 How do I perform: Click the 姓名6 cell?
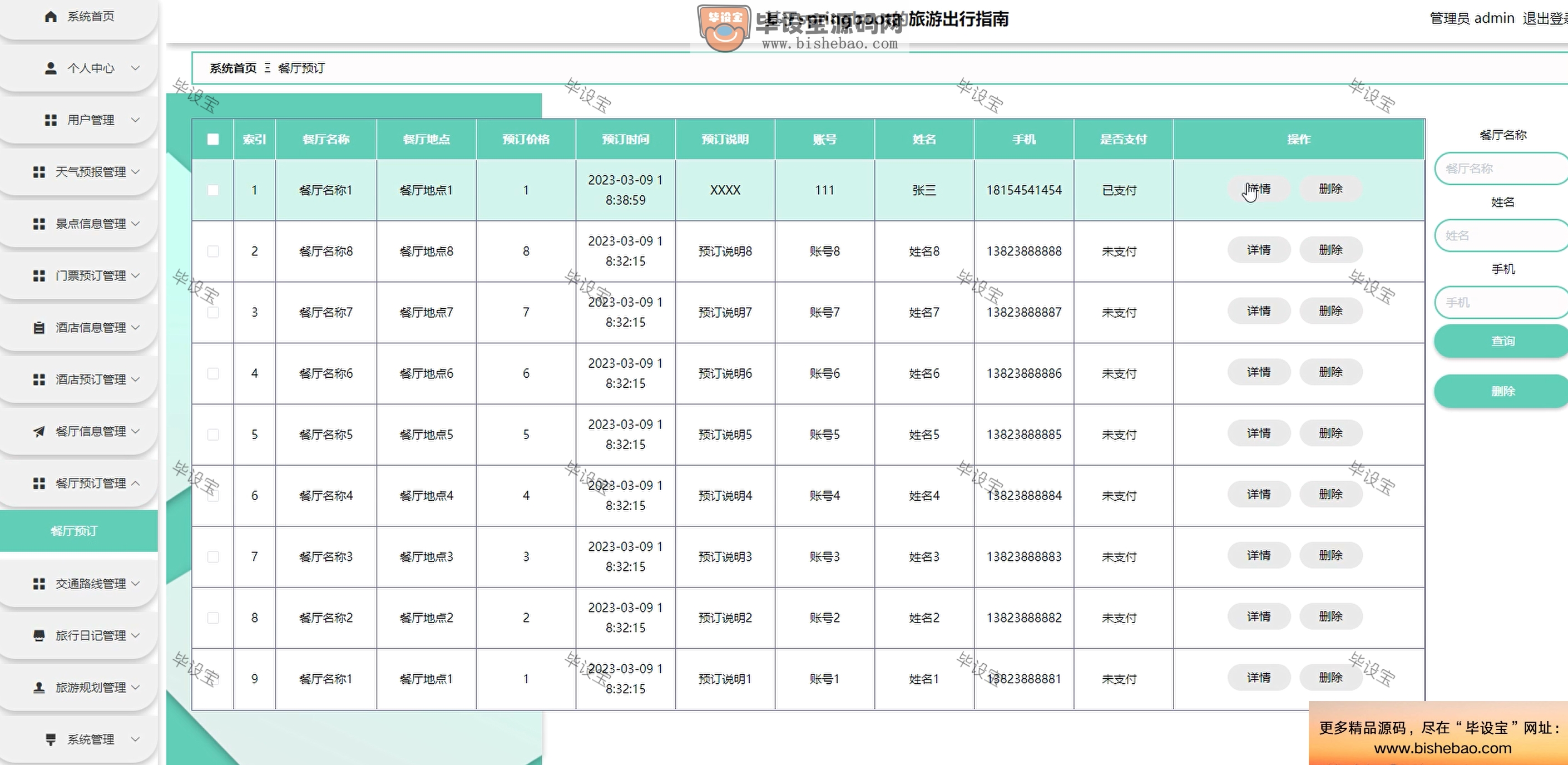click(x=924, y=373)
